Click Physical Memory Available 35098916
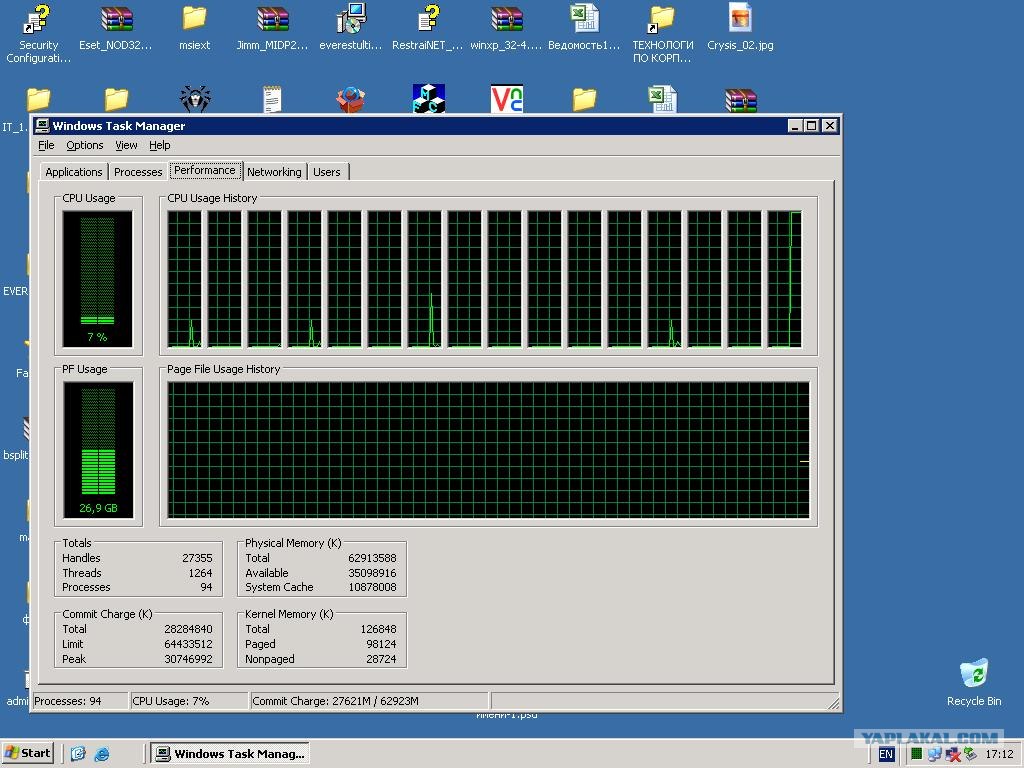 click(372, 573)
